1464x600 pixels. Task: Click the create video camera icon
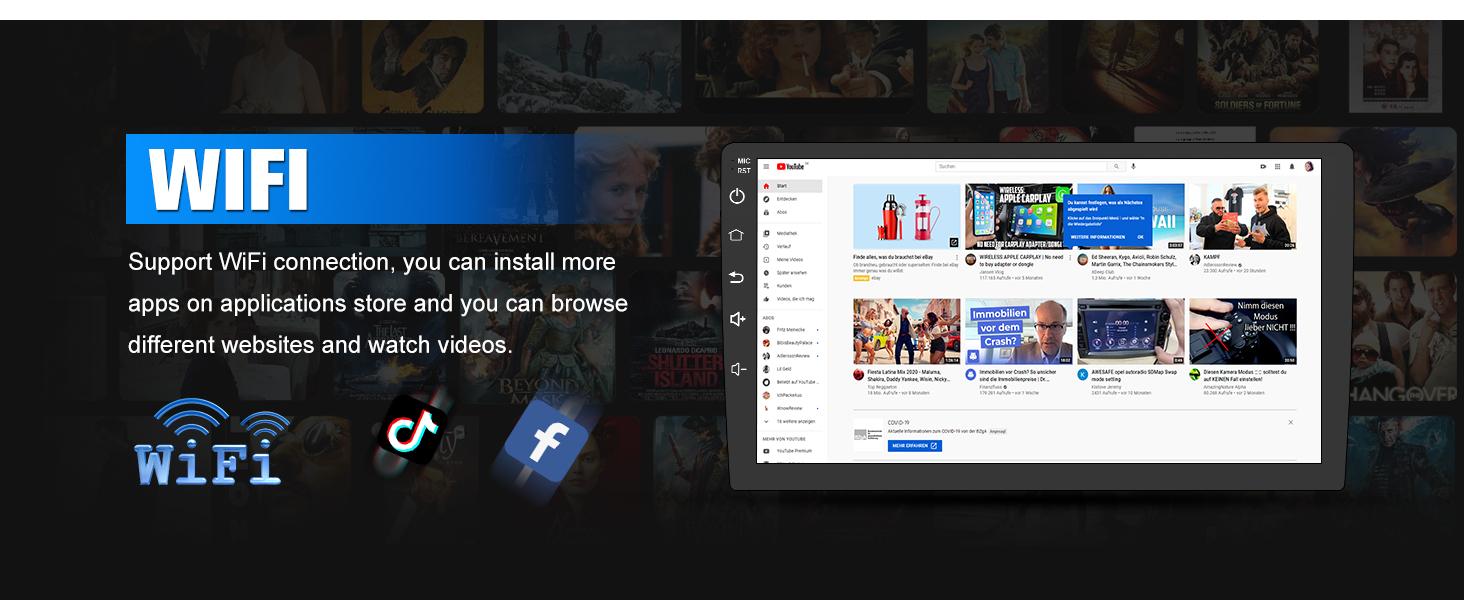tap(1263, 166)
